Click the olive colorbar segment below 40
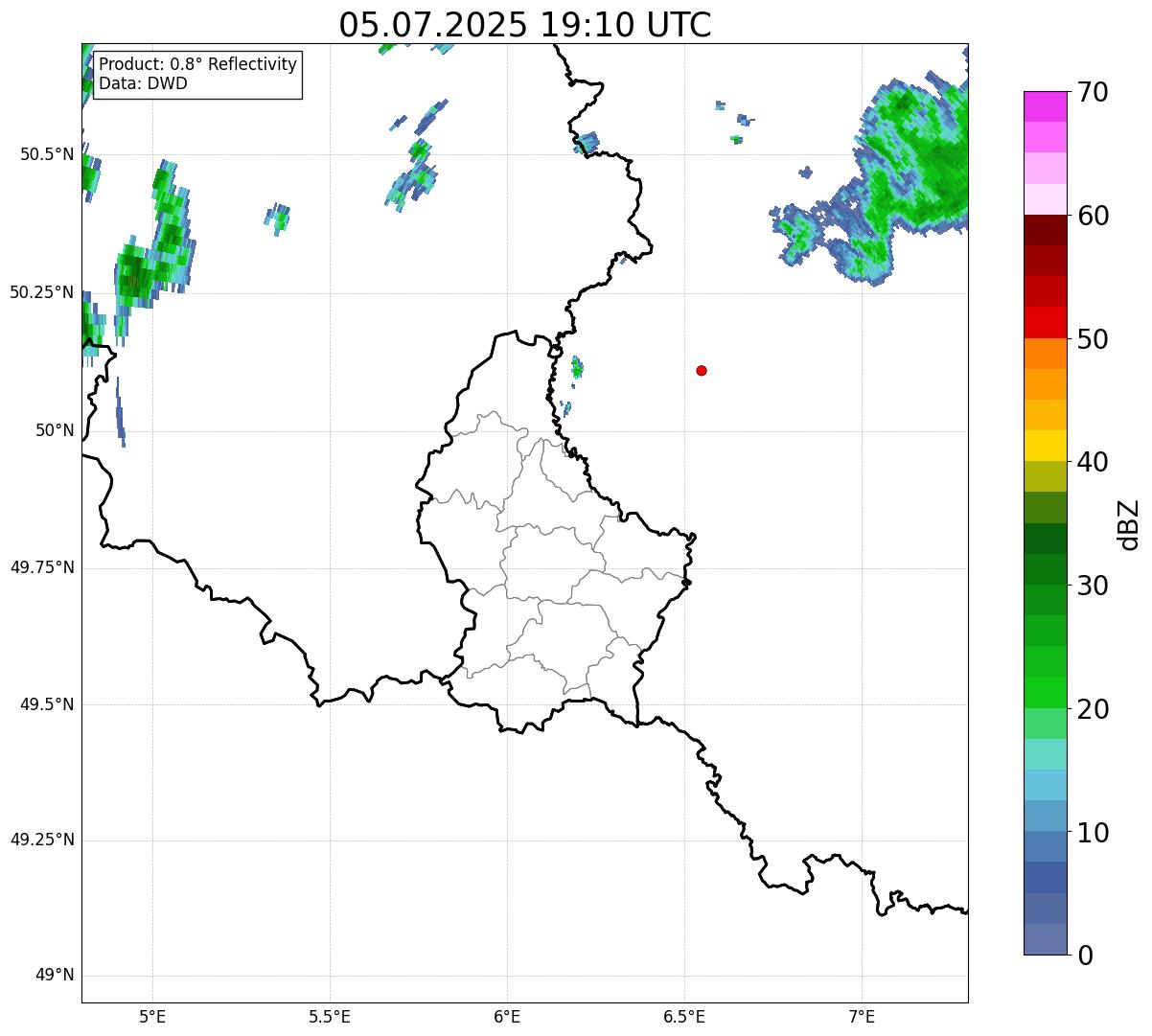Image resolution: width=1152 pixels, height=1036 pixels. point(1046,476)
